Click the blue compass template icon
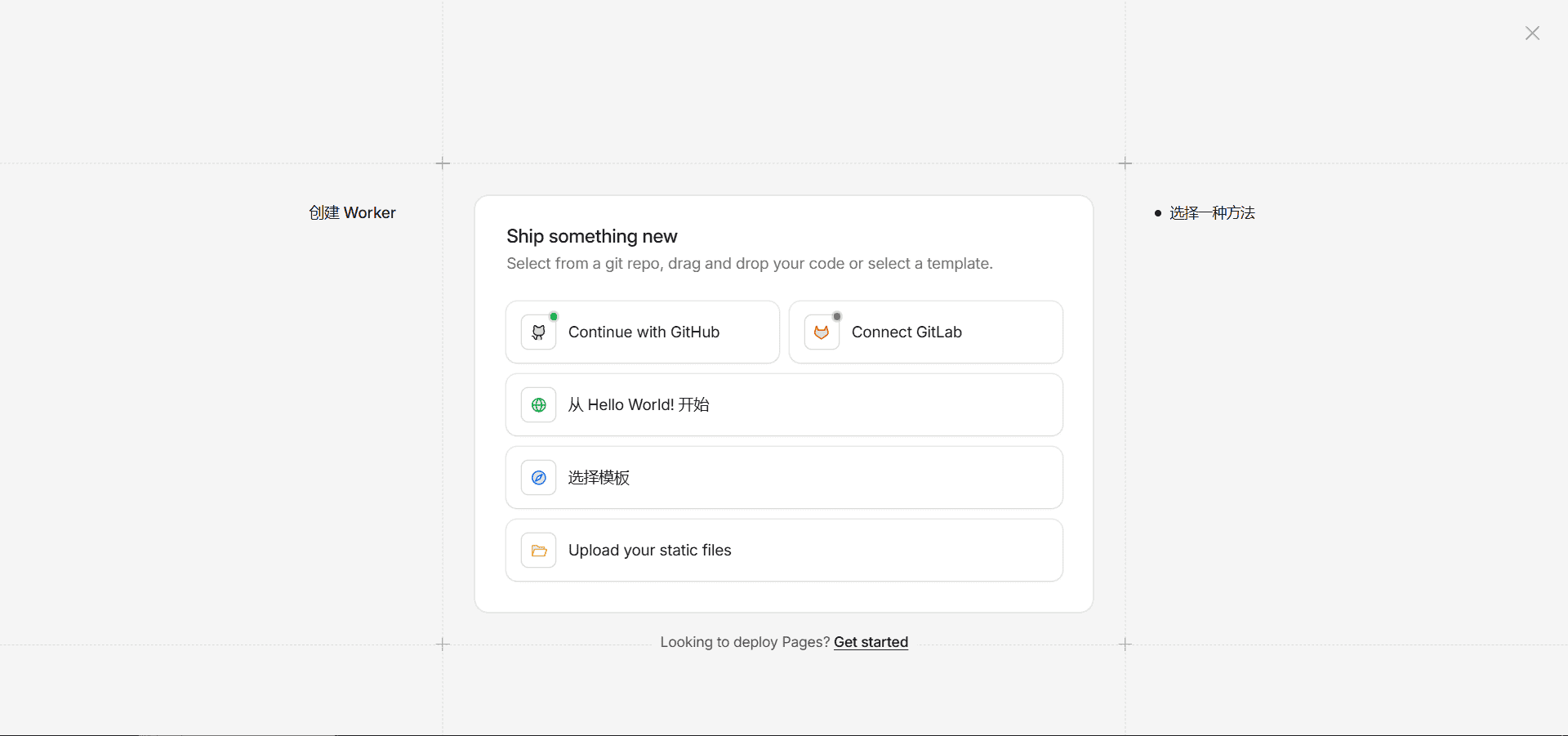Image resolution: width=1568 pixels, height=736 pixels. coord(539,478)
